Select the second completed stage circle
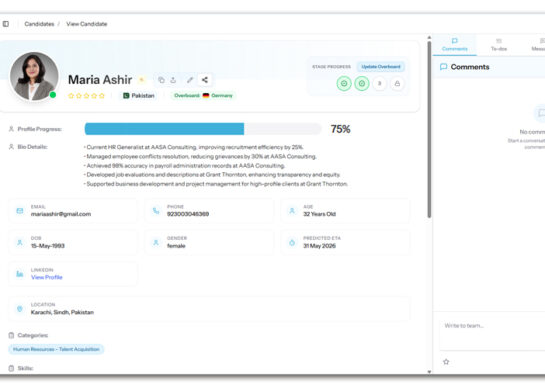545x388 pixels. click(361, 83)
